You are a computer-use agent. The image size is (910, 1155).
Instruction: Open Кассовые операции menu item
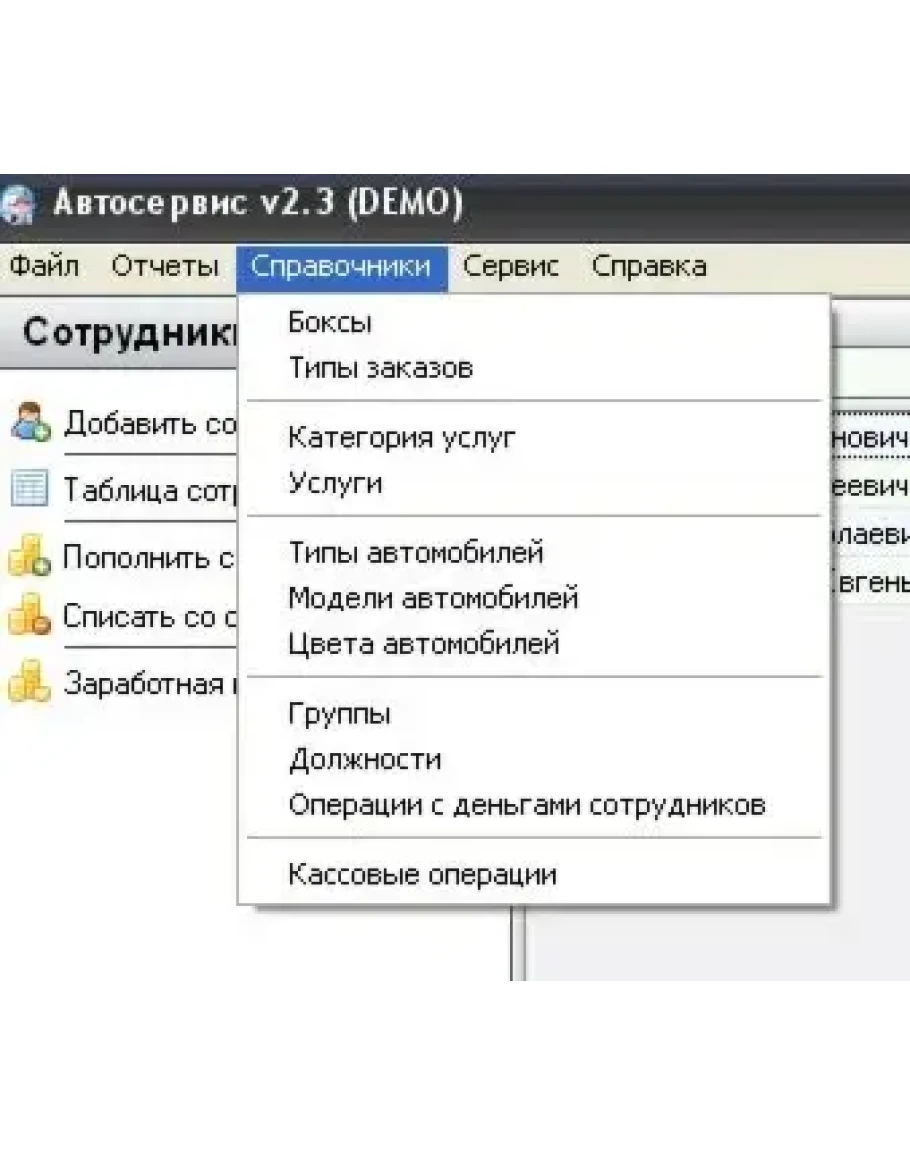point(422,875)
